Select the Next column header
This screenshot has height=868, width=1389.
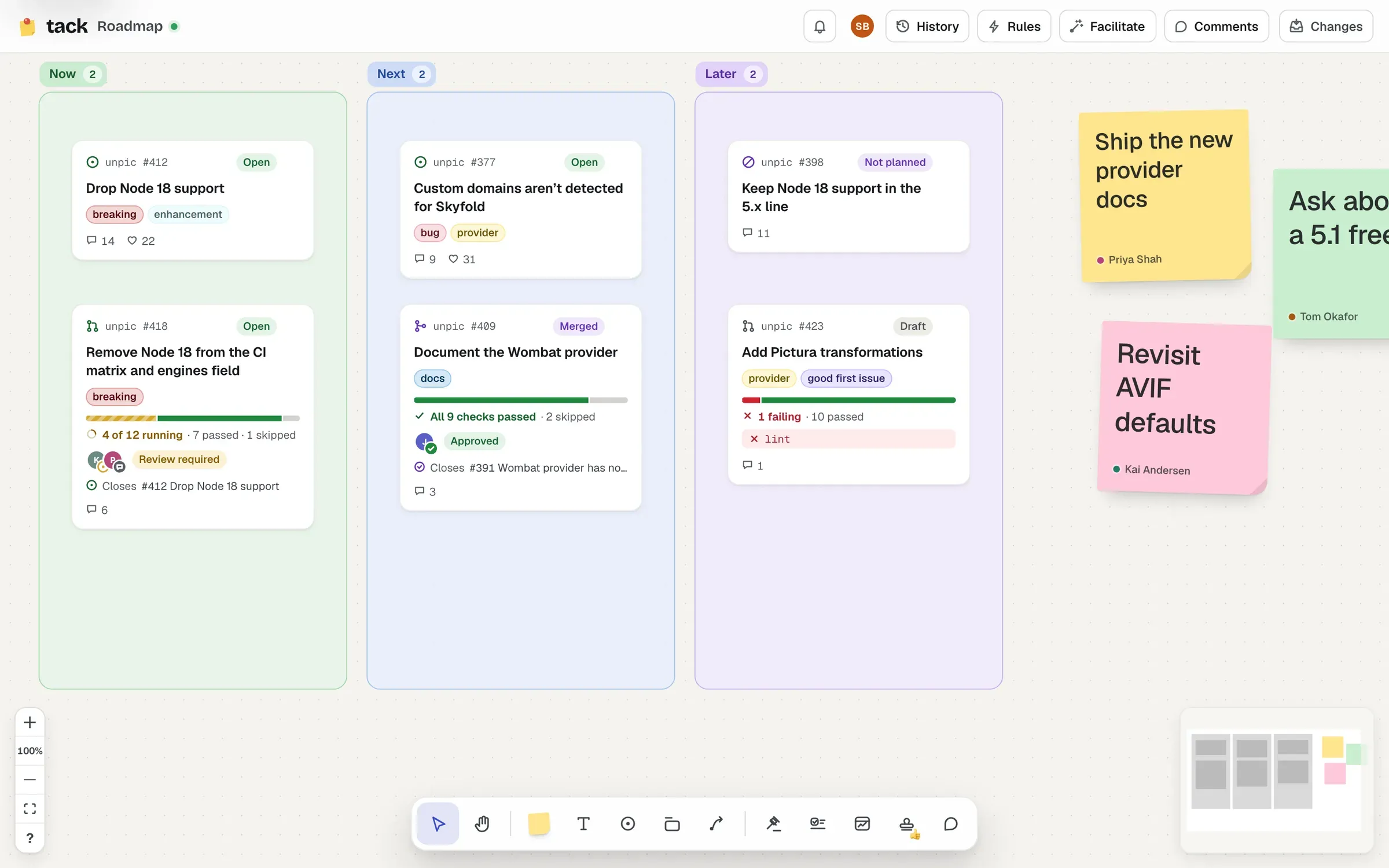401,74
